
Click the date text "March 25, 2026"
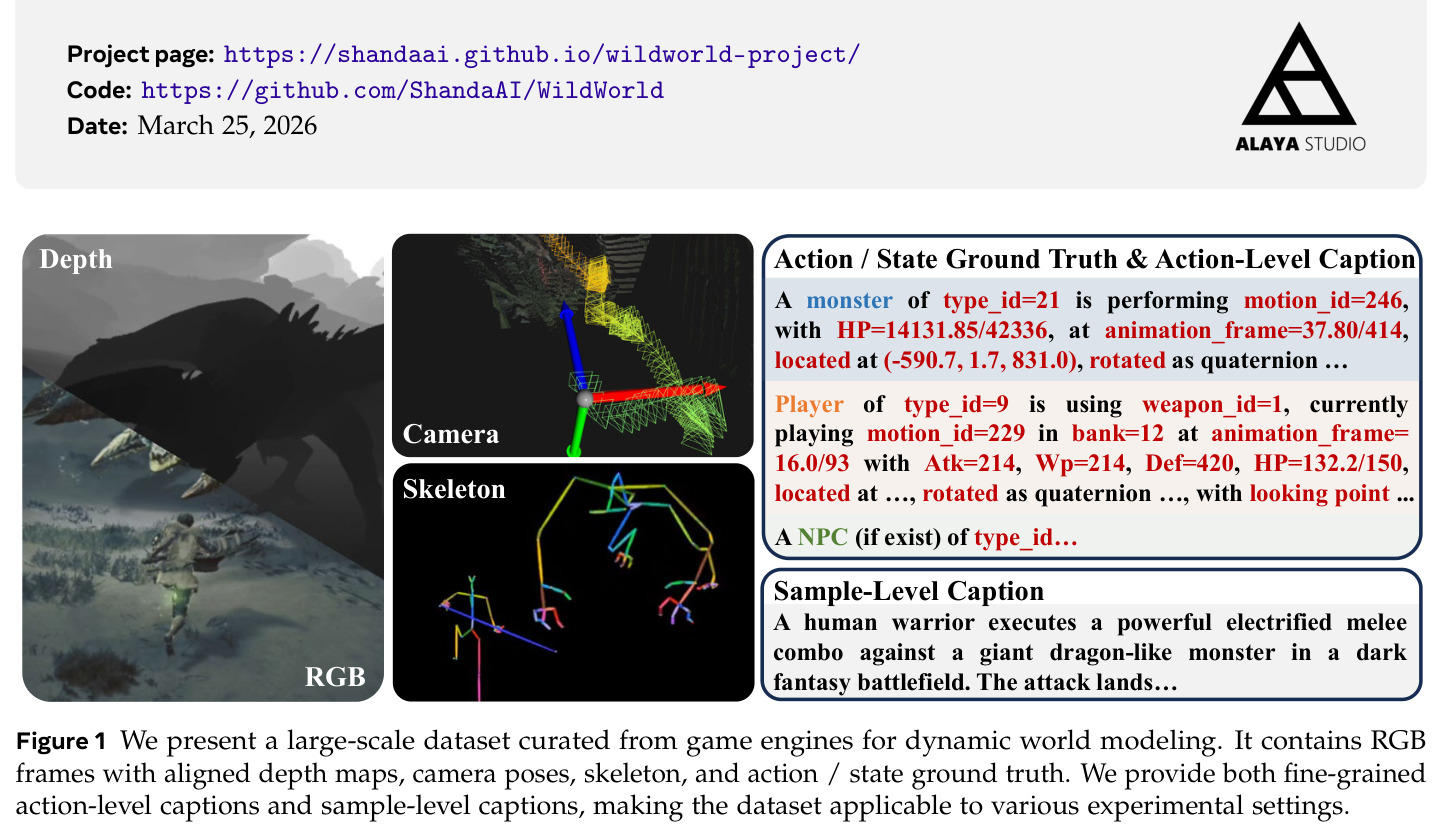(227, 126)
